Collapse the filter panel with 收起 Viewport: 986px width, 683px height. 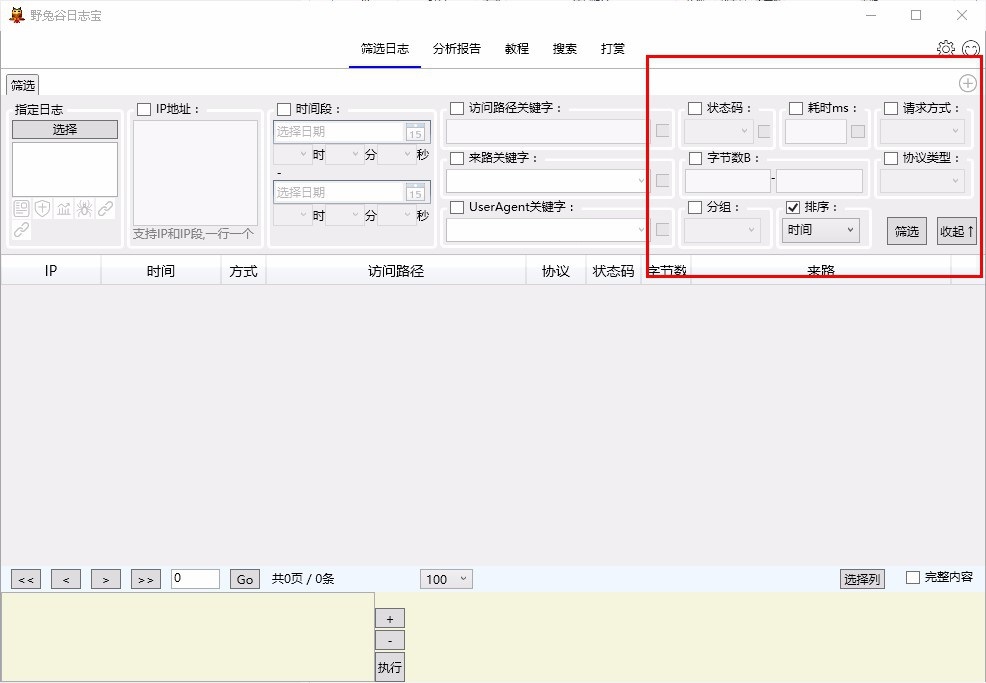[x=956, y=231]
